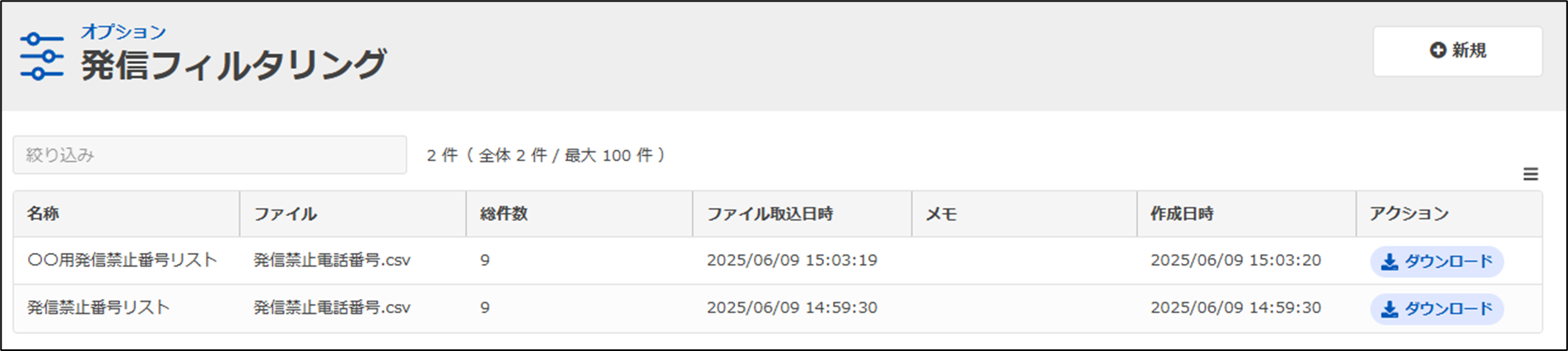Sort by the 総件数 column header
Screen dimensions: 1568x351
pyautogui.click(x=504, y=214)
